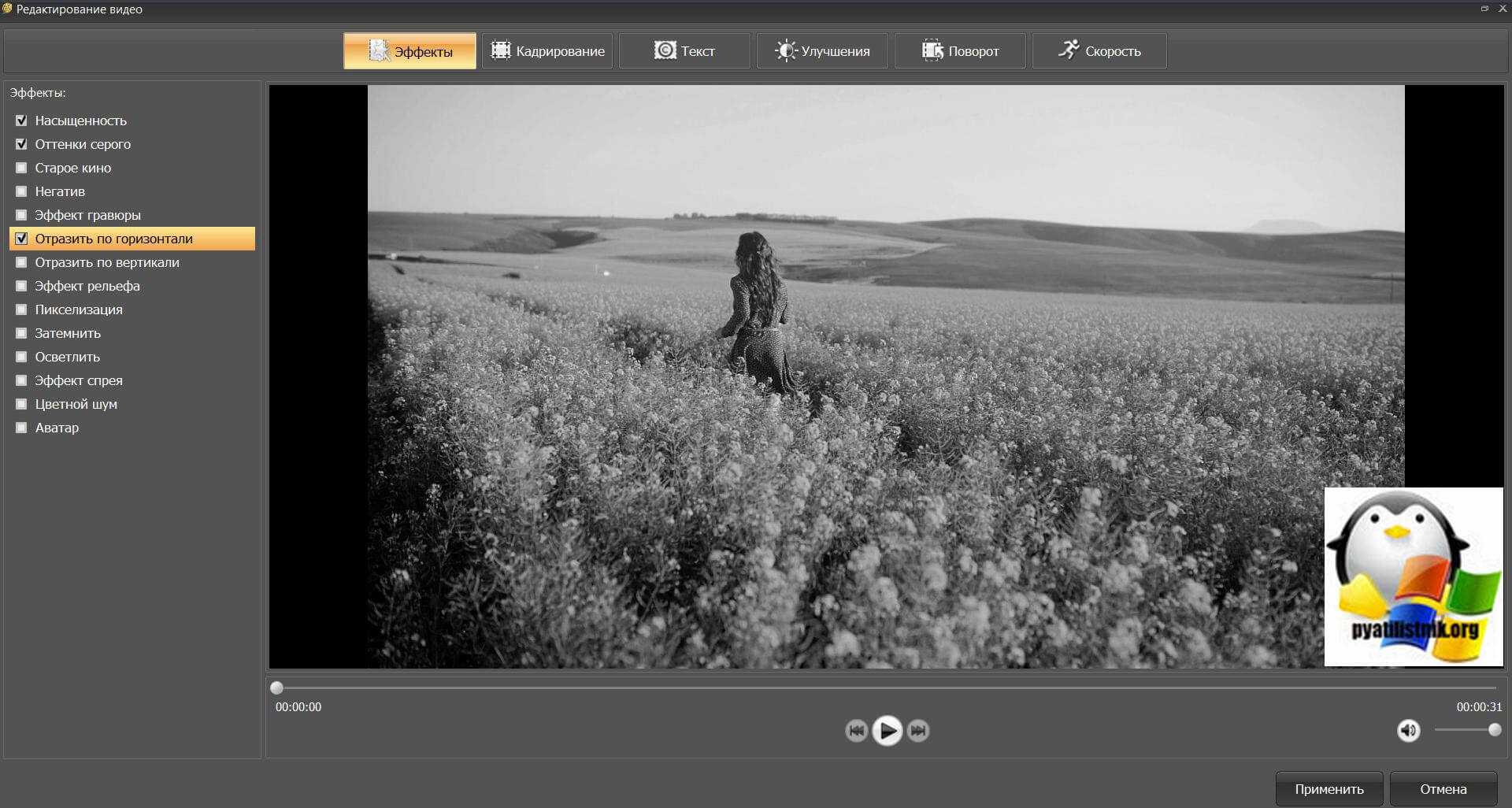Click the video timeline seek handle

[276, 688]
